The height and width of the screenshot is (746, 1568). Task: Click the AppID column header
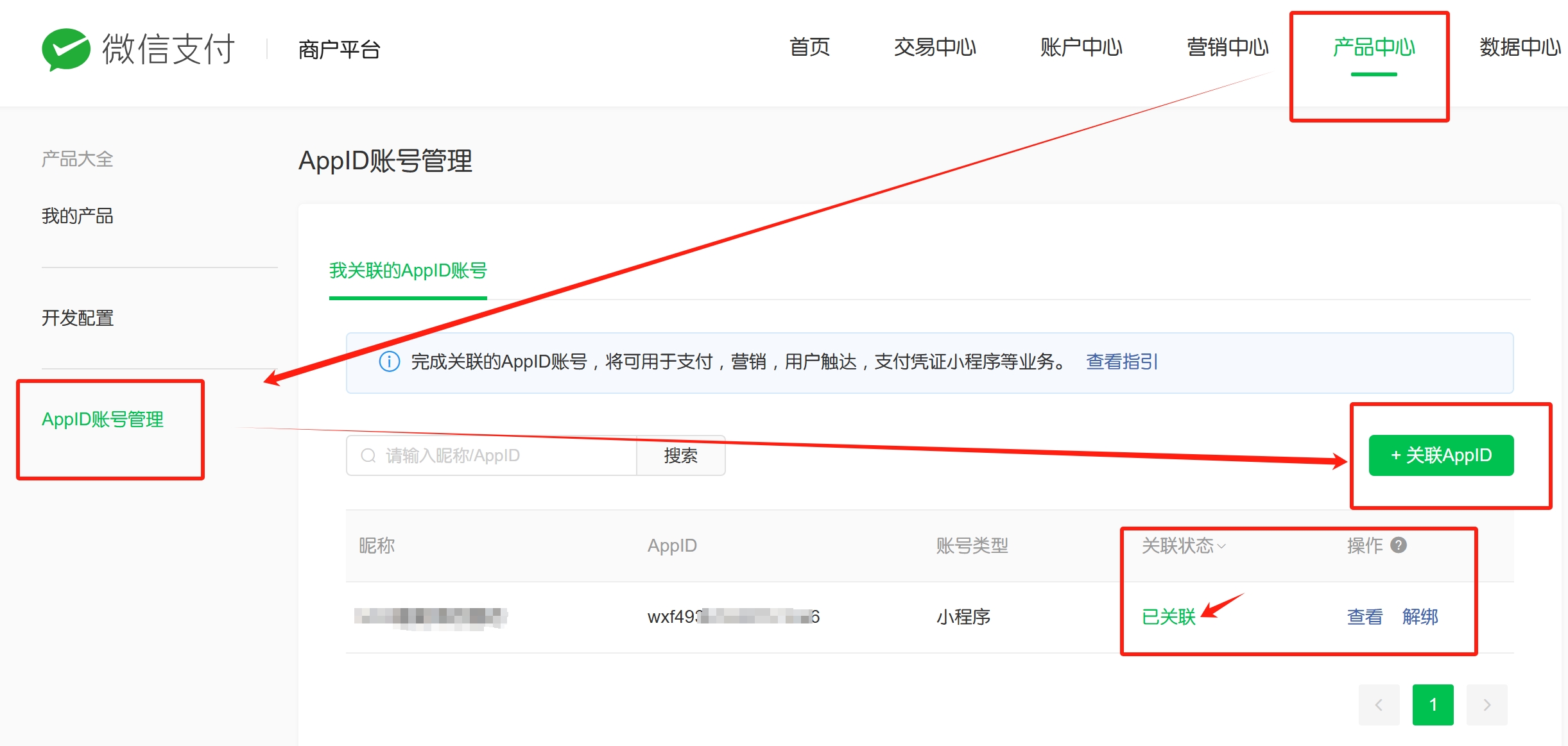[x=672, y=546]
